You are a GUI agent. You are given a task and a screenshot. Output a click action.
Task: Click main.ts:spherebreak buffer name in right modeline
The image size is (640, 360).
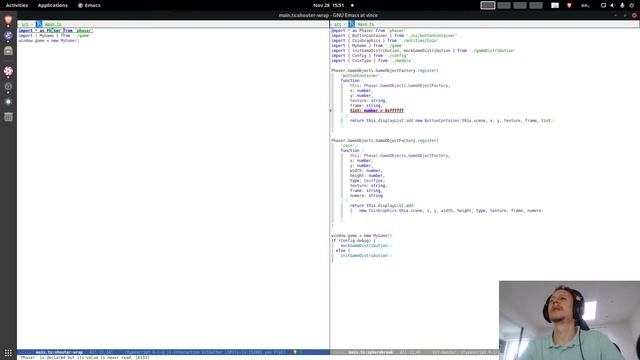pos(371,352)
